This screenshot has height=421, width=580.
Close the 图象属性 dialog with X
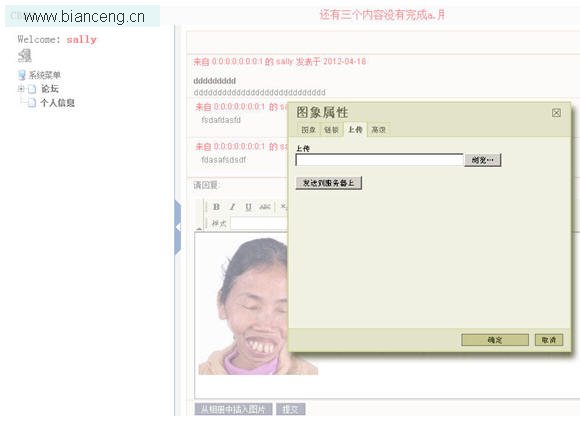556,113
